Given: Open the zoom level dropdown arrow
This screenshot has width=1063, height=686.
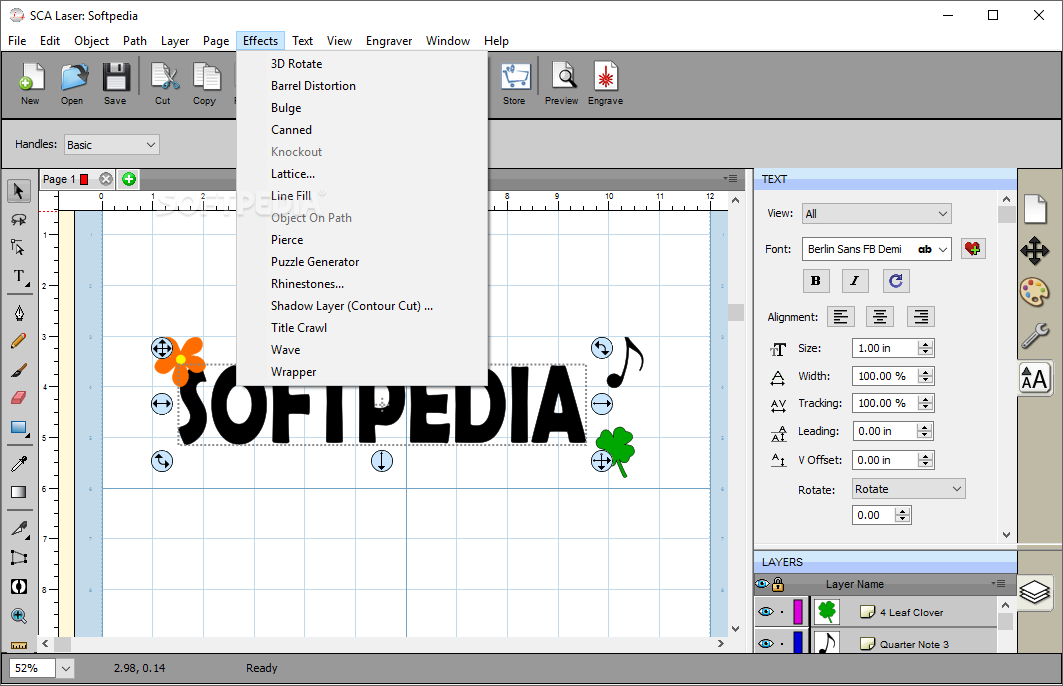Looking at the screenshot, I should click(66, 668).
